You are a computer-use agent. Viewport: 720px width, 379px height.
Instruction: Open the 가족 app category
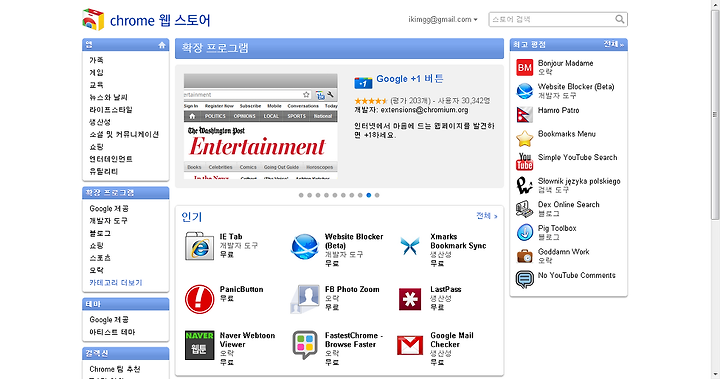(96, 60)
